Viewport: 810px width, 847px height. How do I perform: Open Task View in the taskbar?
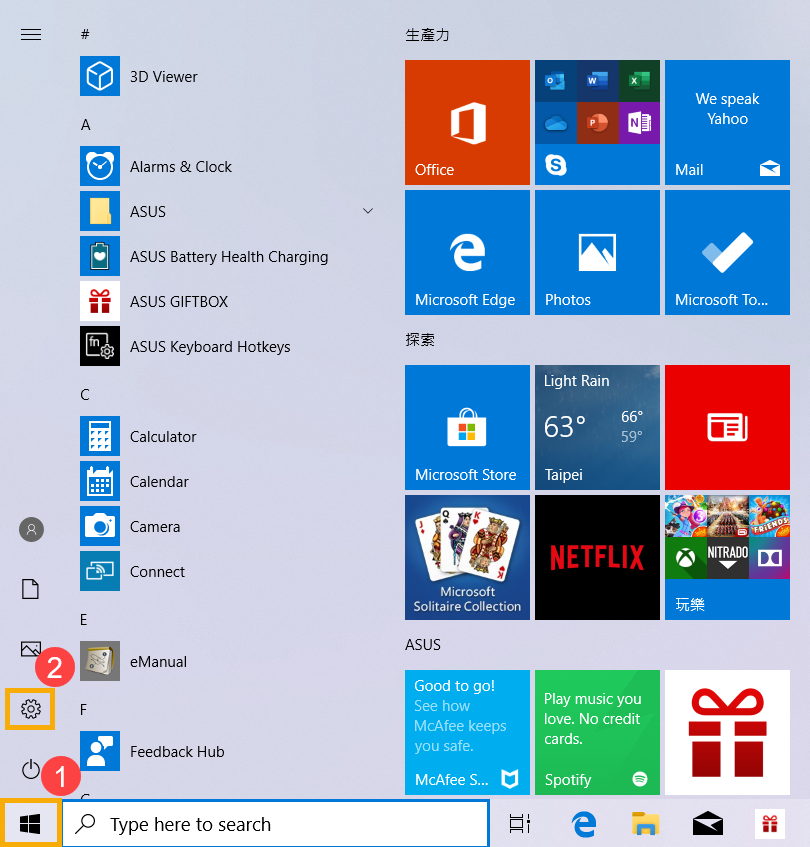(519, 824)
